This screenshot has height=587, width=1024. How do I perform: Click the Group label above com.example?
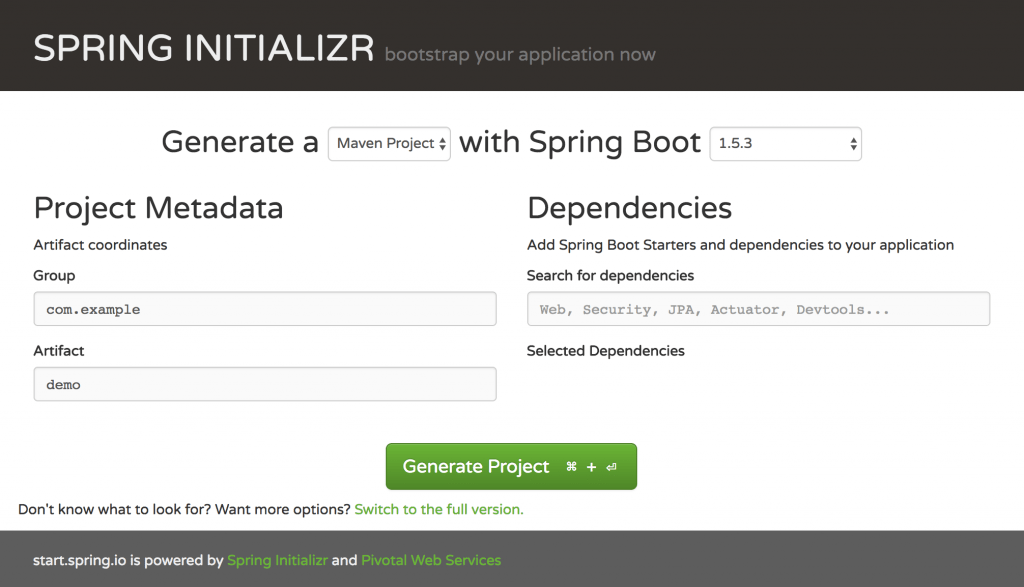(x=54, y=275)
